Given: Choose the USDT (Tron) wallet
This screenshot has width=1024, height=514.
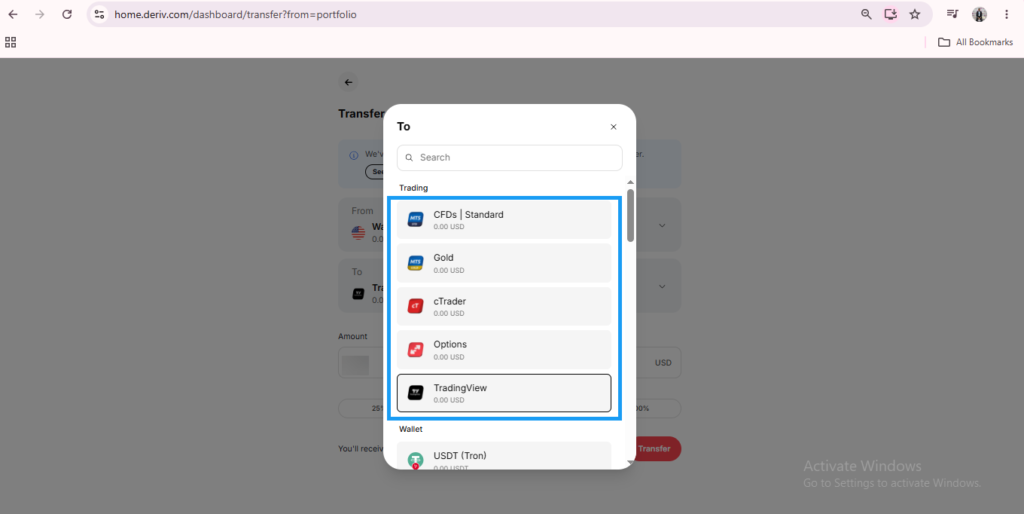Looking at the screenshot, I should tap(504, 456).
